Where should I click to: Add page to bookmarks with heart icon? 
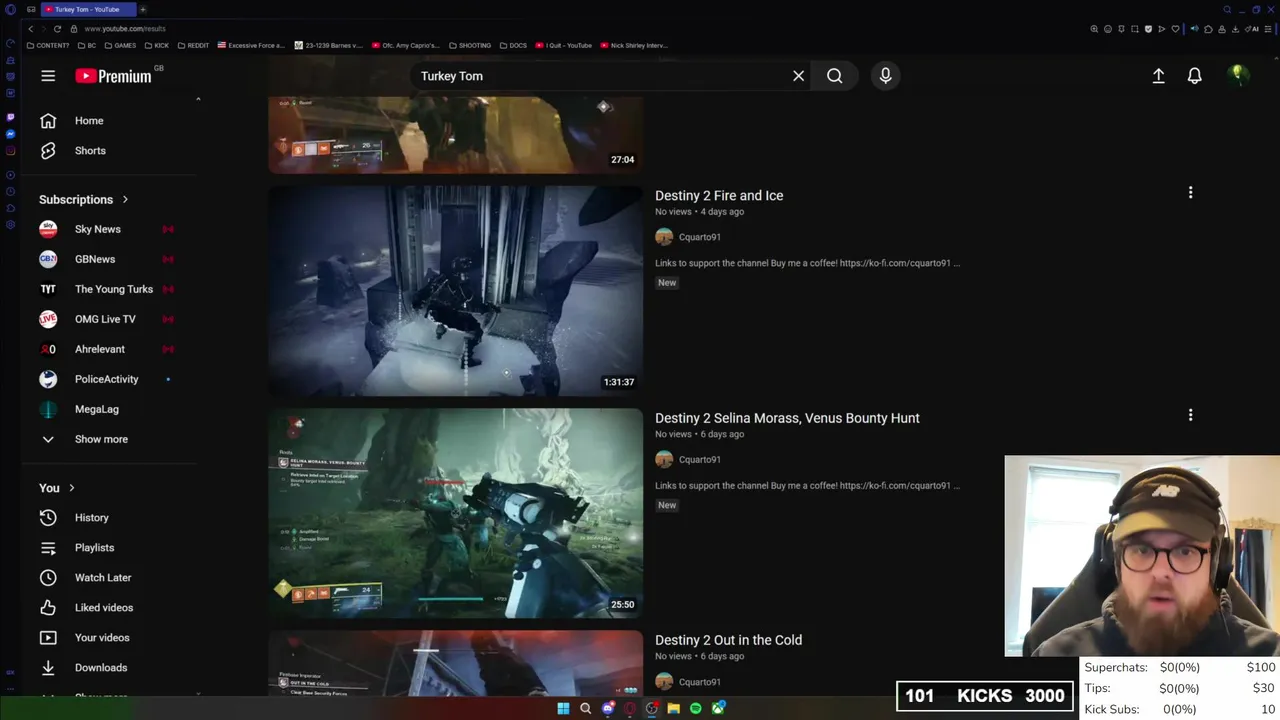pos(1175,29)
